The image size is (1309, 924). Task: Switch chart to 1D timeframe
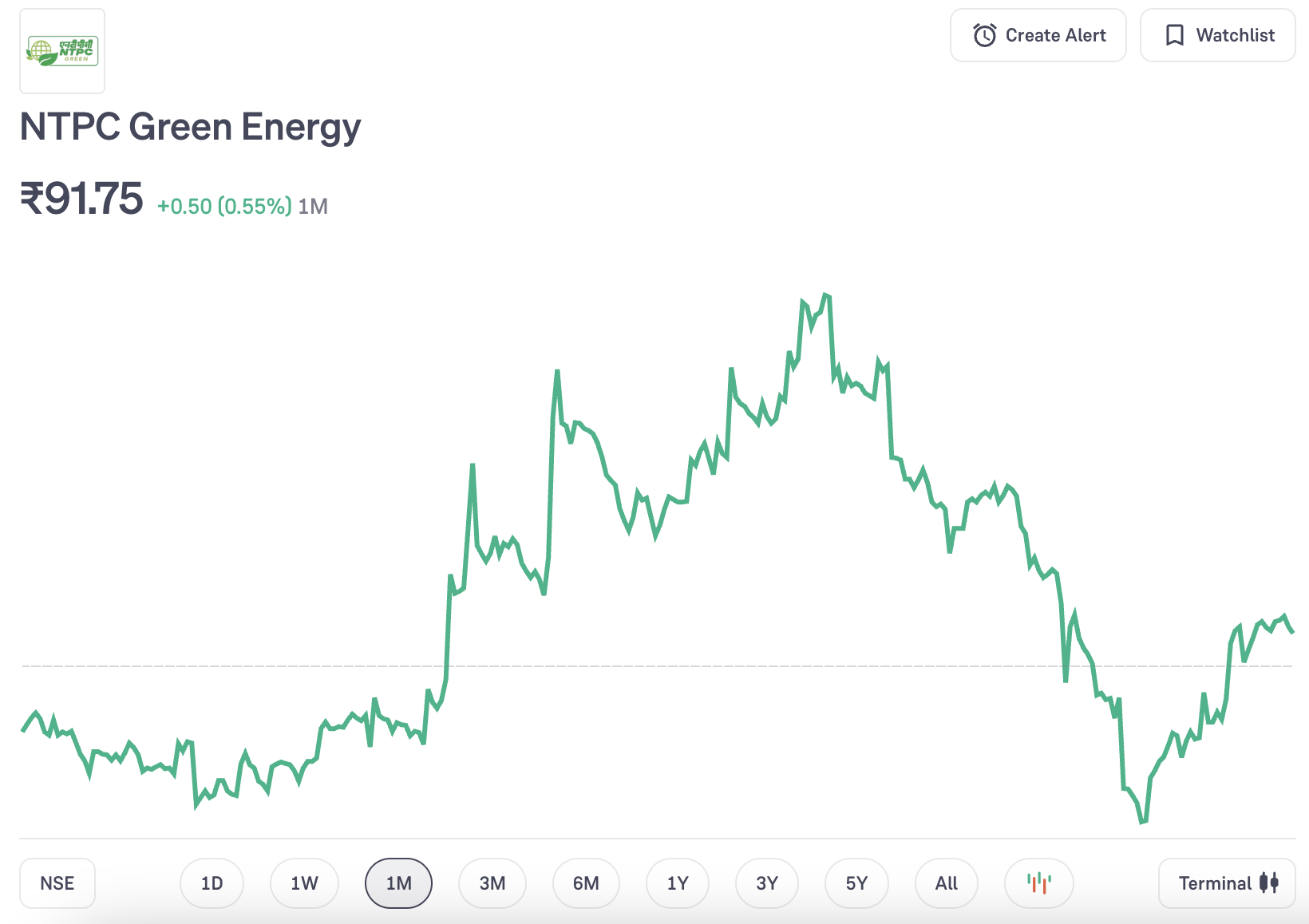pos(212,883)
